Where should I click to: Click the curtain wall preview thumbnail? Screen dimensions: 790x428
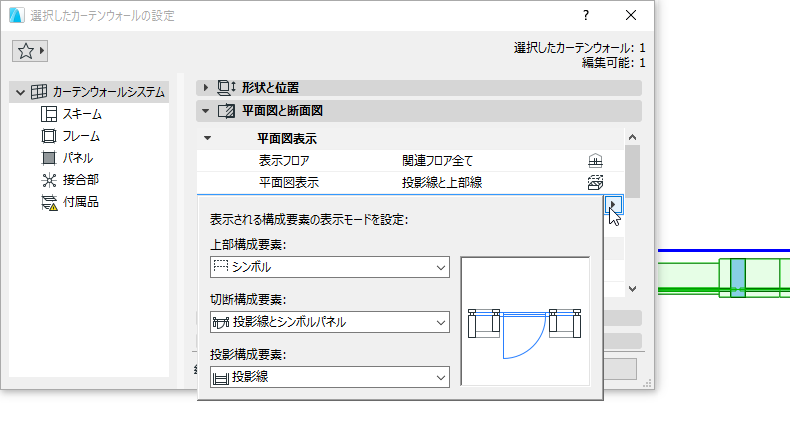pyautogui.click(x=525, y=322)
